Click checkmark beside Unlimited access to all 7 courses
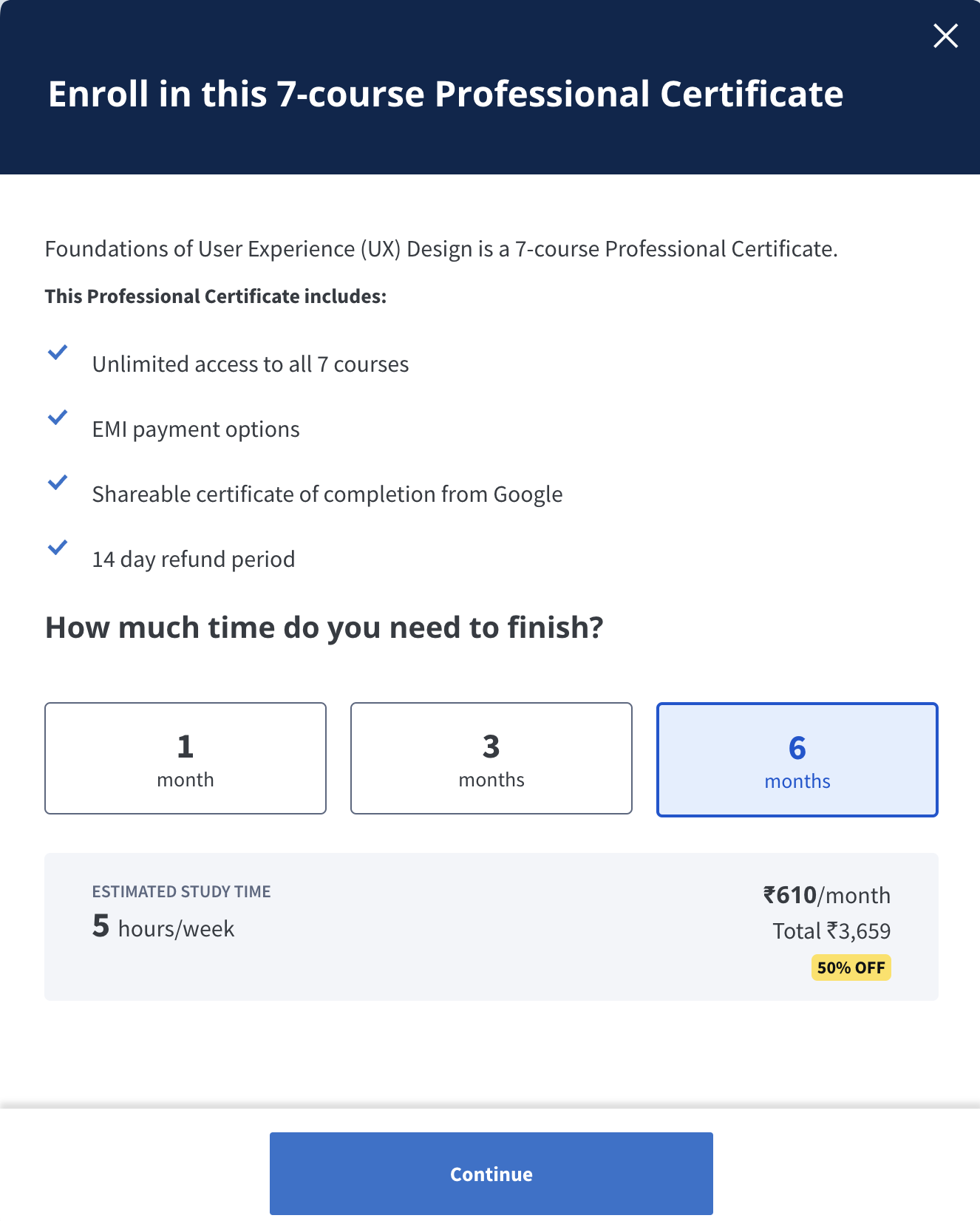 coord(58,353)
